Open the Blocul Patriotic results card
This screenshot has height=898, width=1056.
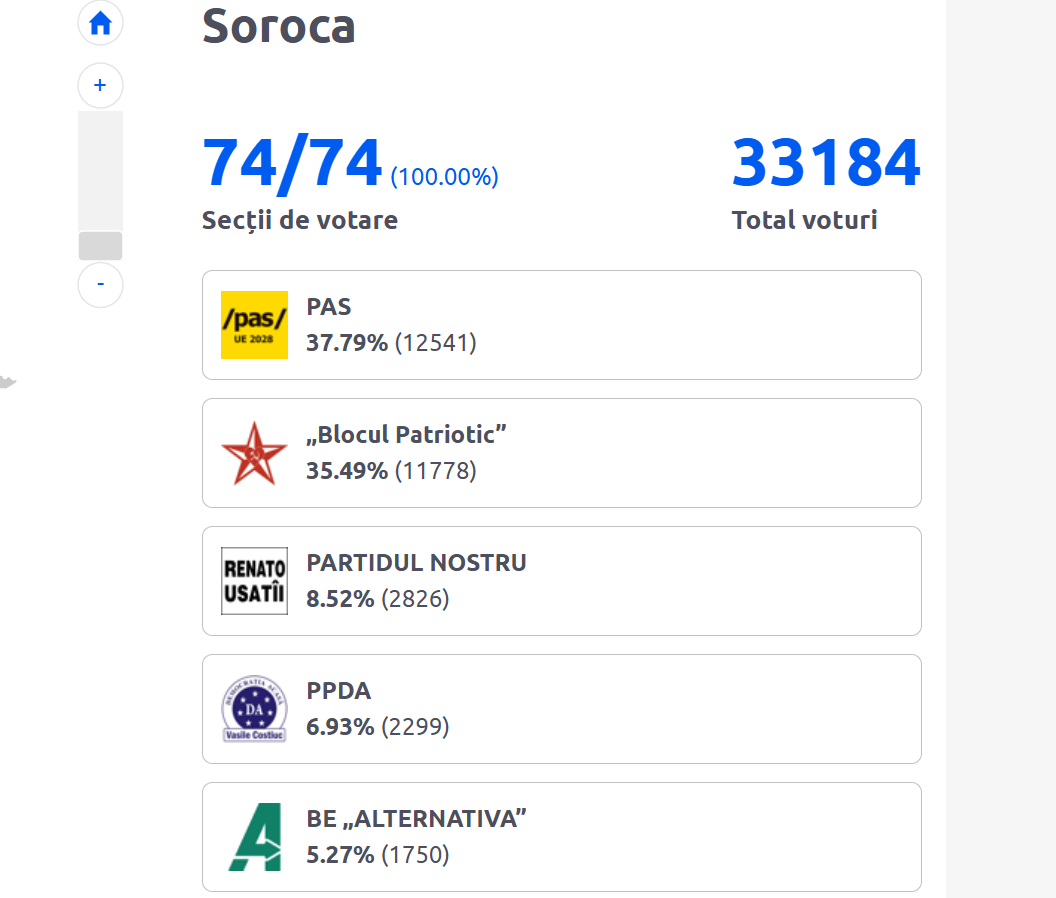(x=561, y=452)
